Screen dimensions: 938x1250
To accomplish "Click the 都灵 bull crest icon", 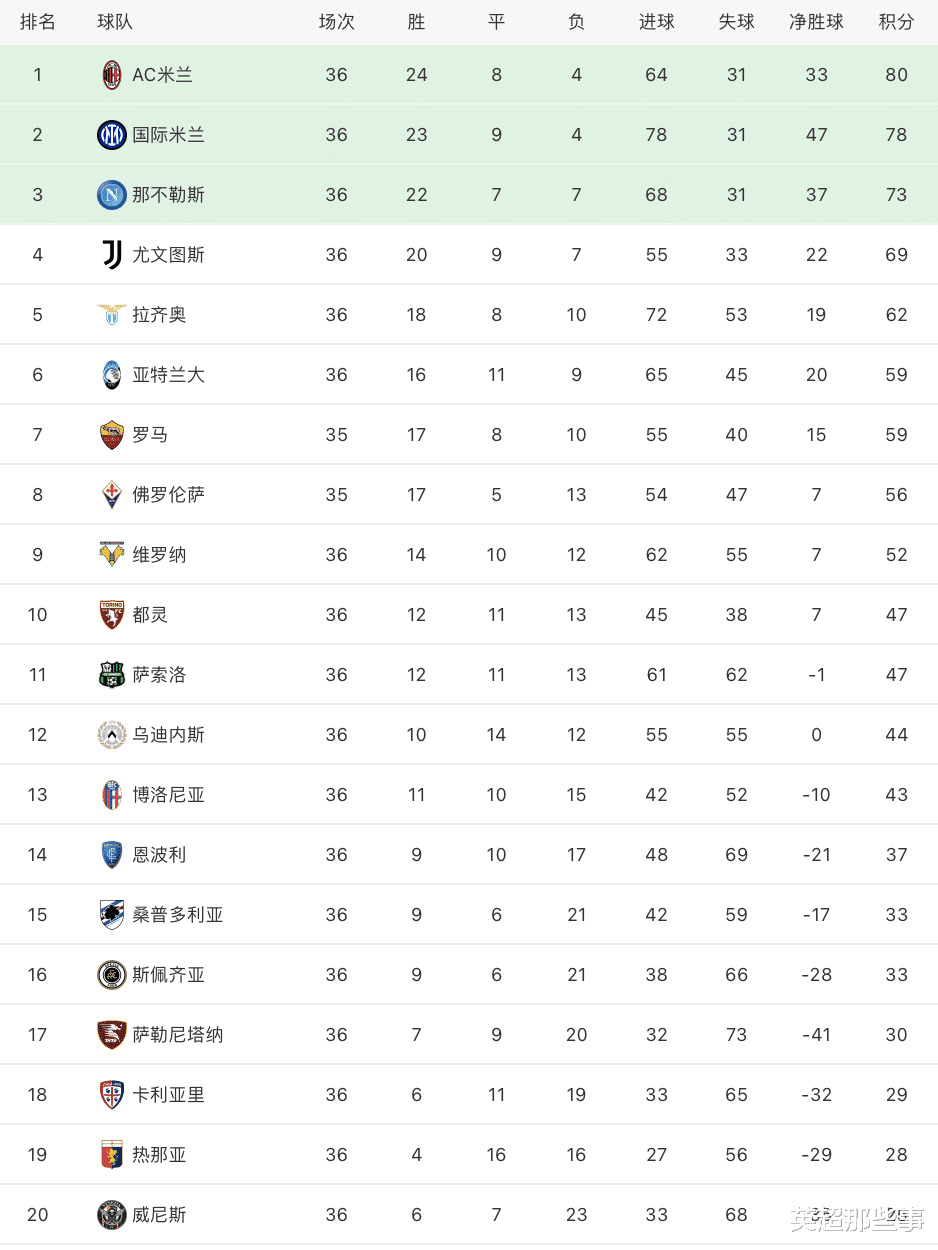I will click(x=112, y=615).
